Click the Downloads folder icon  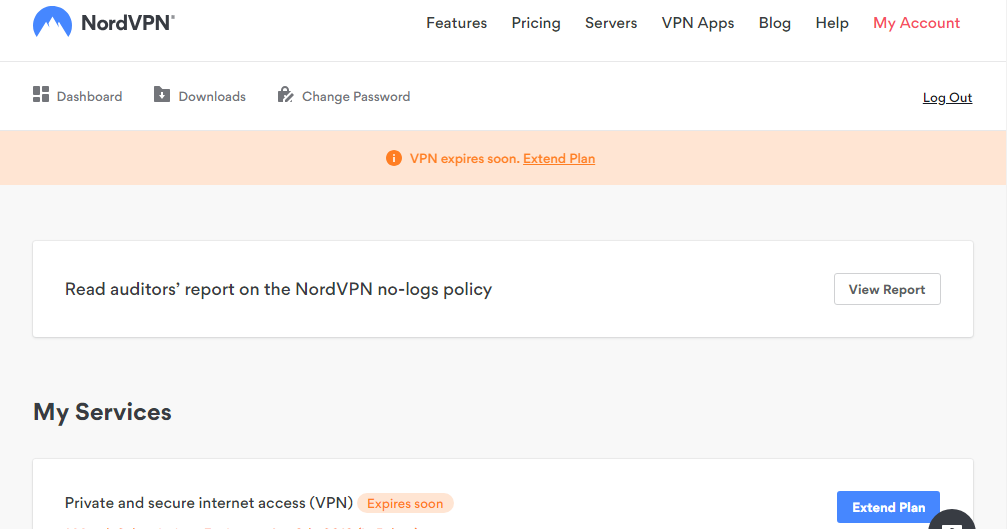click(x=162, y=95)
